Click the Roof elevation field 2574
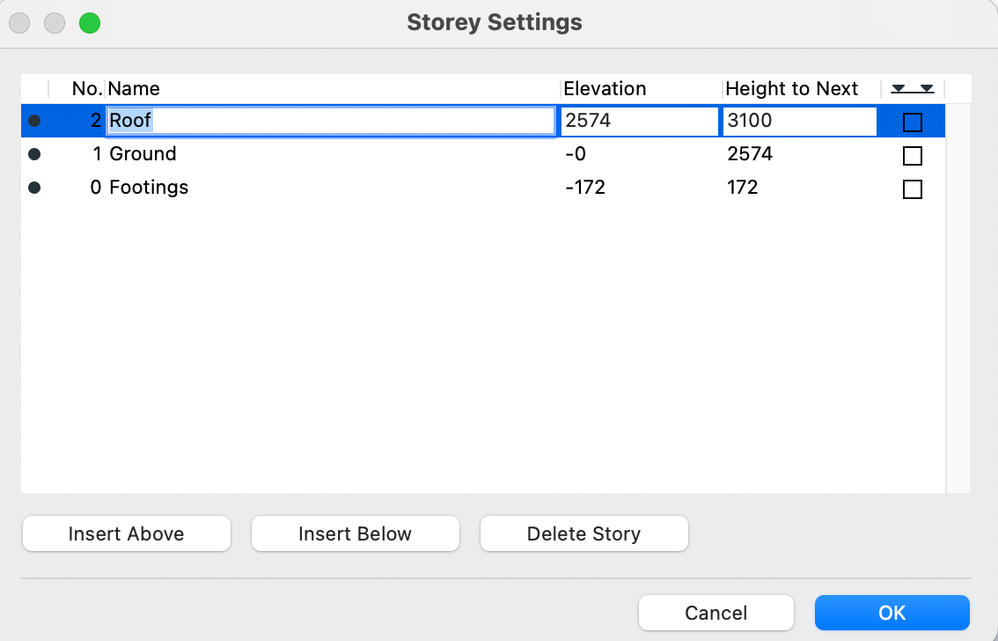This screenshot has width=998, height=641. [639, 121]
